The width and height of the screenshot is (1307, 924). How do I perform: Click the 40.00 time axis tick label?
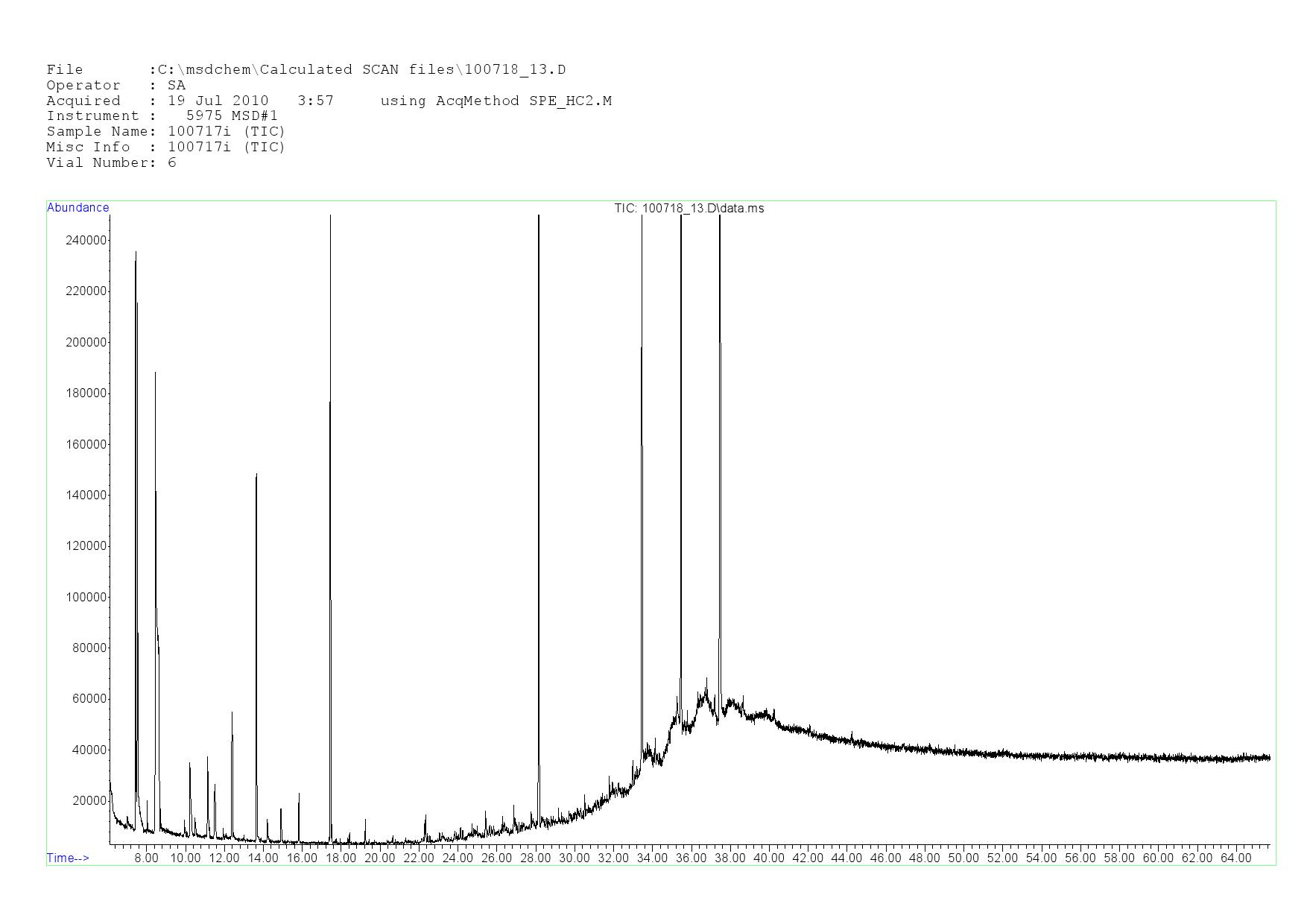[769, 858]
